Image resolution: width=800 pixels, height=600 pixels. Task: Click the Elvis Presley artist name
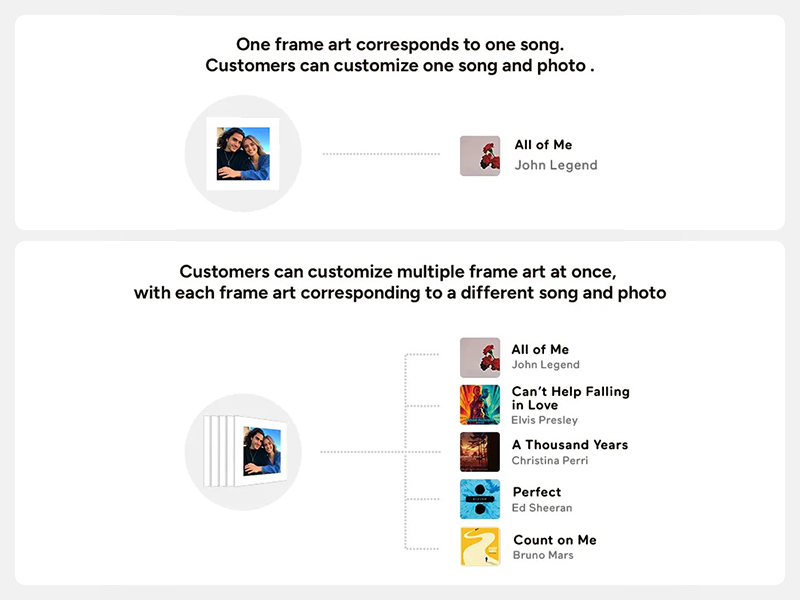(544, 420)
